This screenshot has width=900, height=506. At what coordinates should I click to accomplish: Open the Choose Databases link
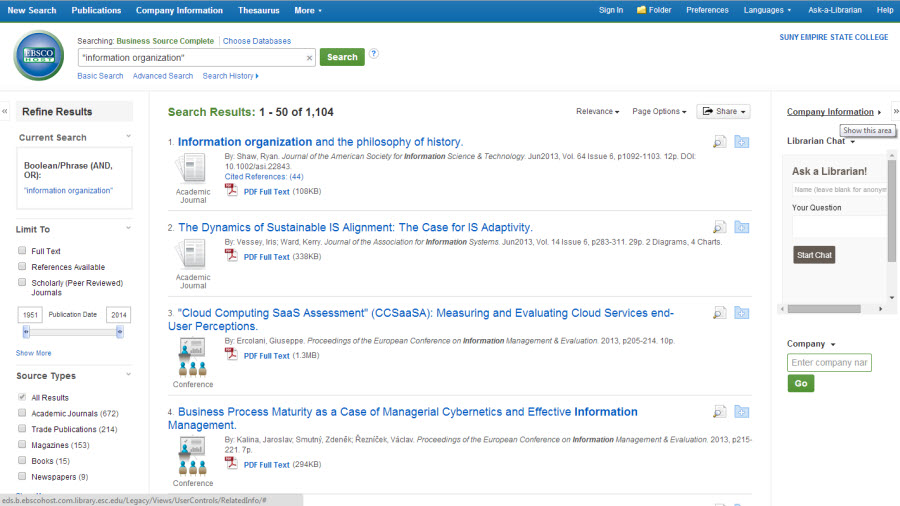click(257, 41)
